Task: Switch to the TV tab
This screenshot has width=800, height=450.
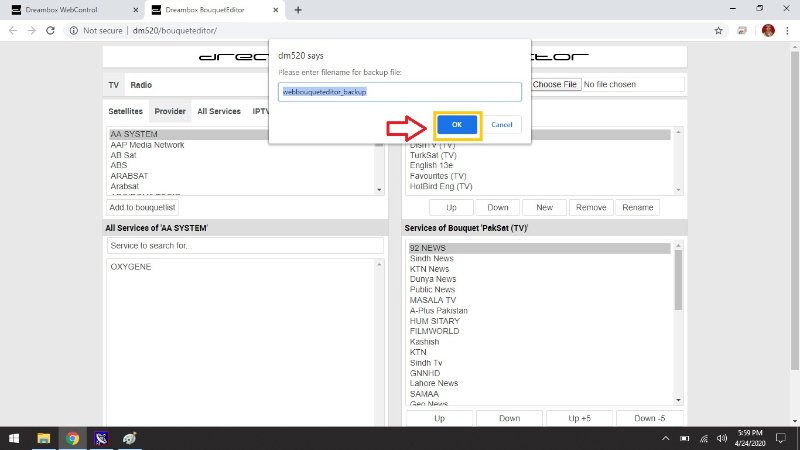Action: (x=113, y=85)
